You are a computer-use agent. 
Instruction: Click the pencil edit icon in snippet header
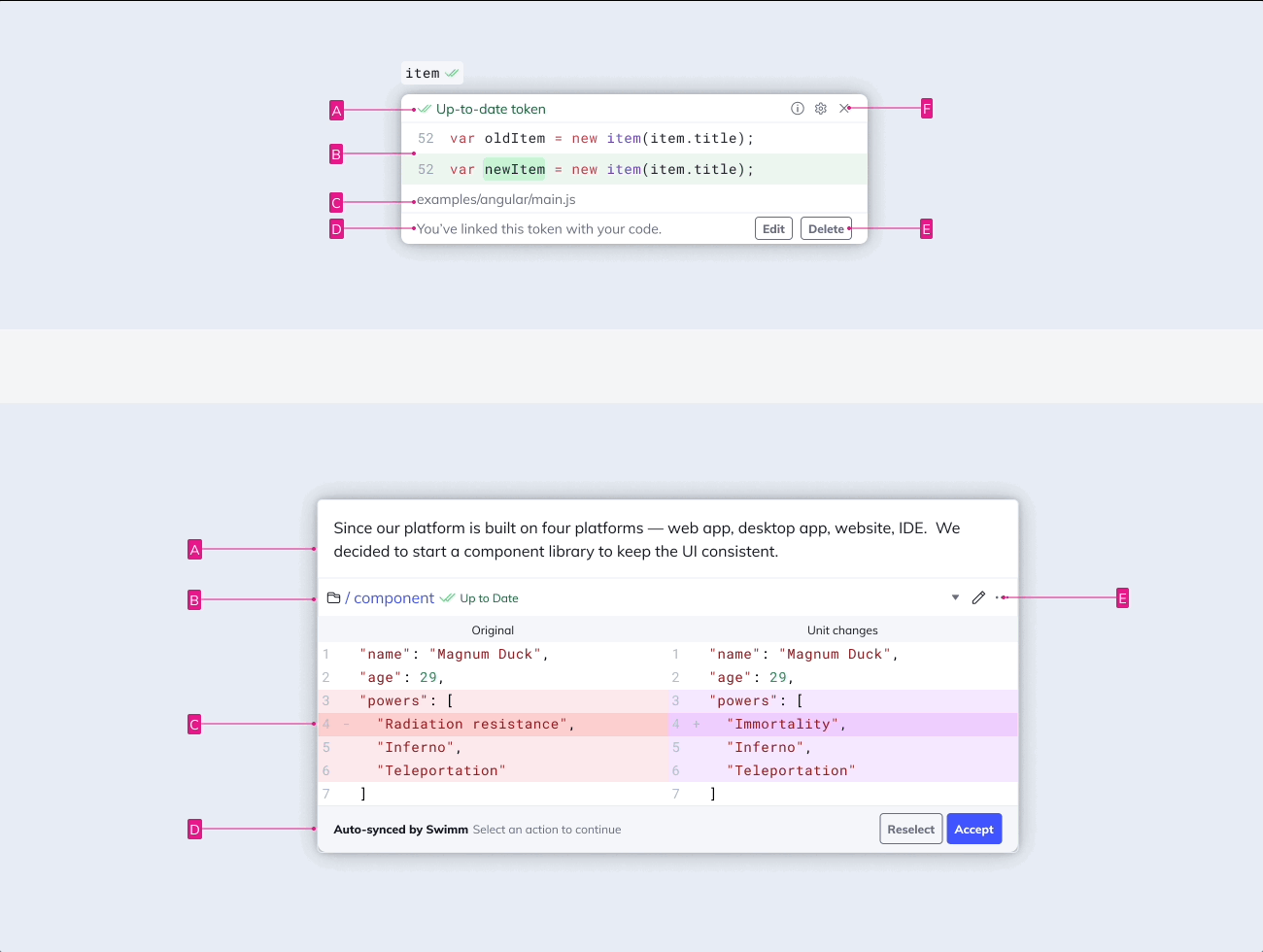pyautogui.click(x=978, y=597)
